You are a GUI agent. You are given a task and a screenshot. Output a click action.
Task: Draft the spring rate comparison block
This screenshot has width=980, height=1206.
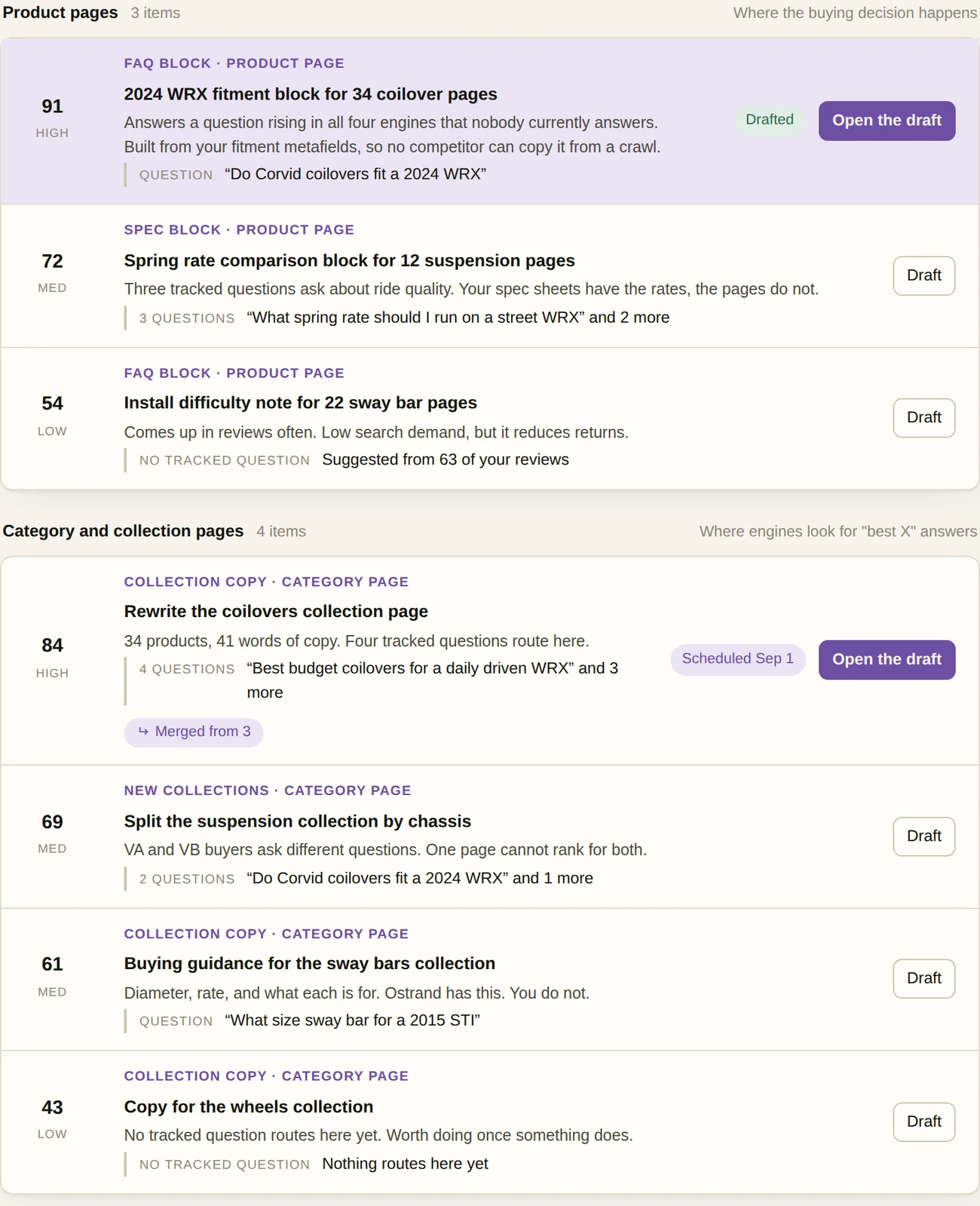pyautogui.click(x=923, y=275)
